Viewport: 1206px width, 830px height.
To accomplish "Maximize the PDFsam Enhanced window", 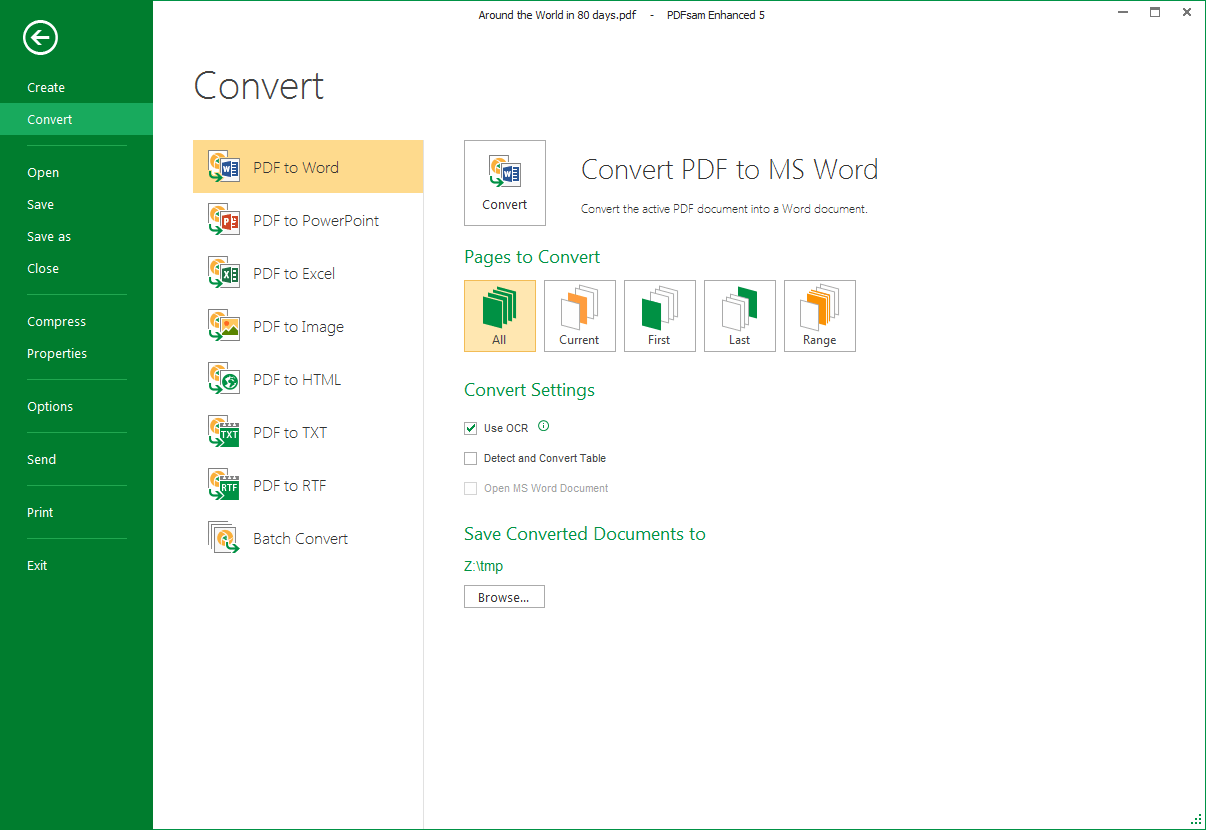I will [x=1155, y=13].
